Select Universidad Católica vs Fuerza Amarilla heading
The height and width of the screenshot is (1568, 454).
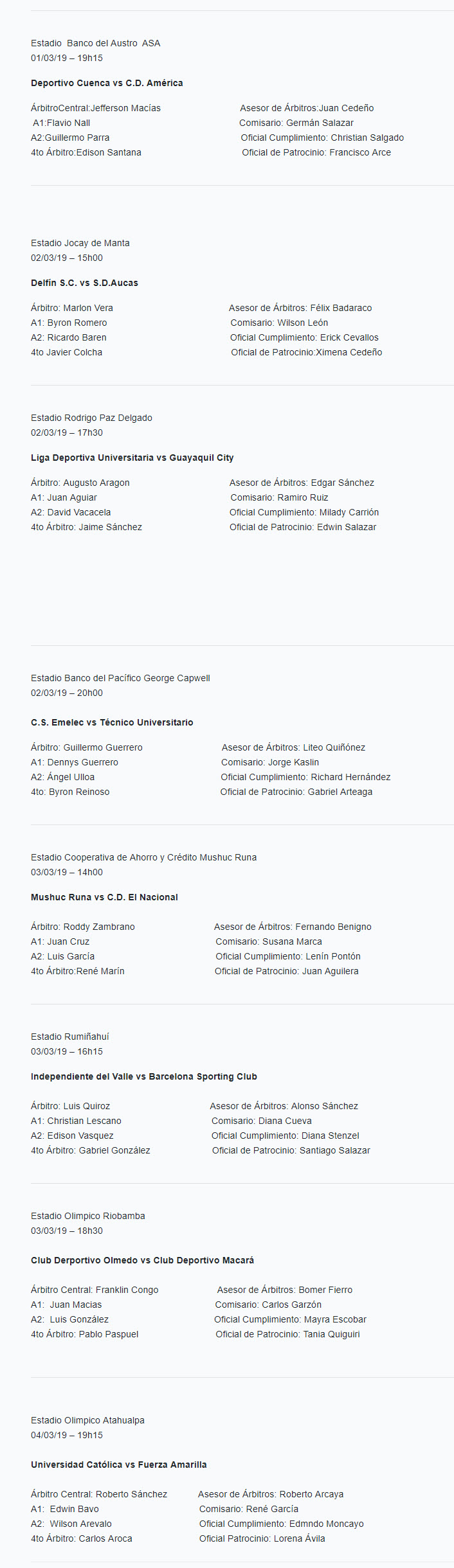click(119, 1465)
